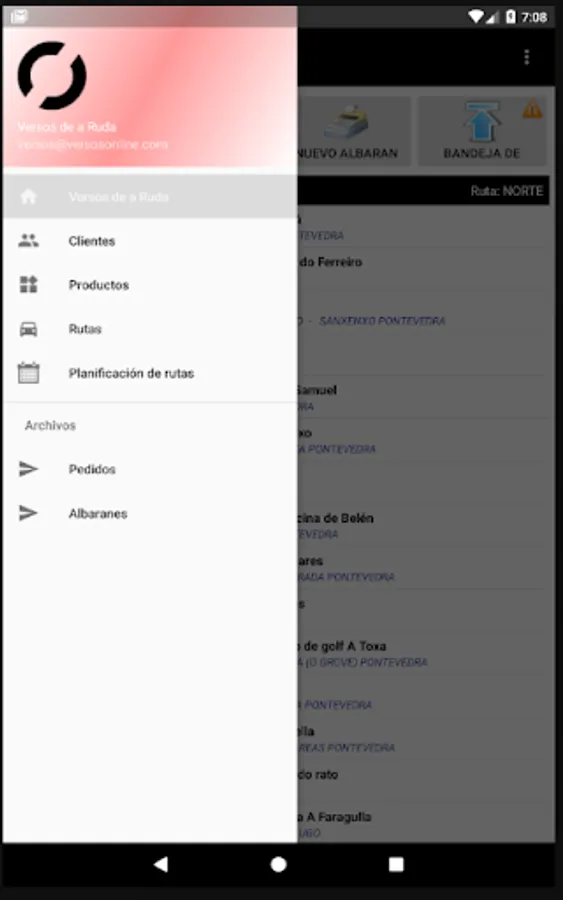
Task: Tap the circular sync logo in drawer header
Action: [52, 76]
